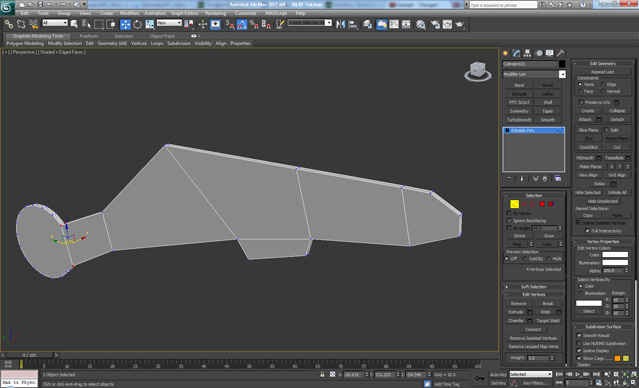Viewport: 639px width, 388px height.
Task: Click the Symmetry modifier button
Action: click(519, 111)
